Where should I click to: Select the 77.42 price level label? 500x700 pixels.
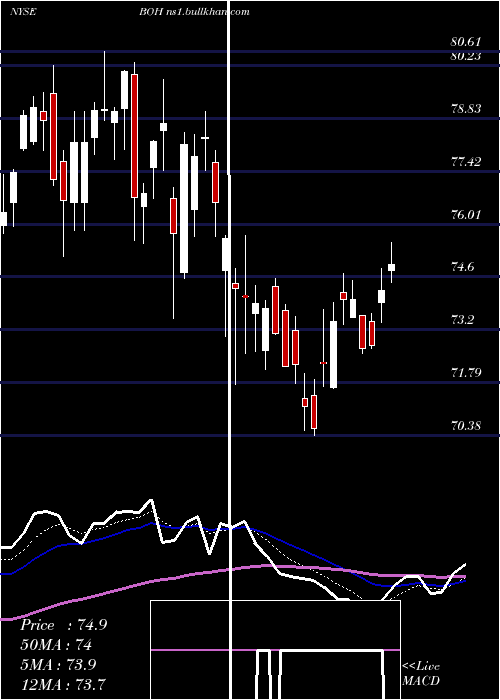(x=466, y=161)
